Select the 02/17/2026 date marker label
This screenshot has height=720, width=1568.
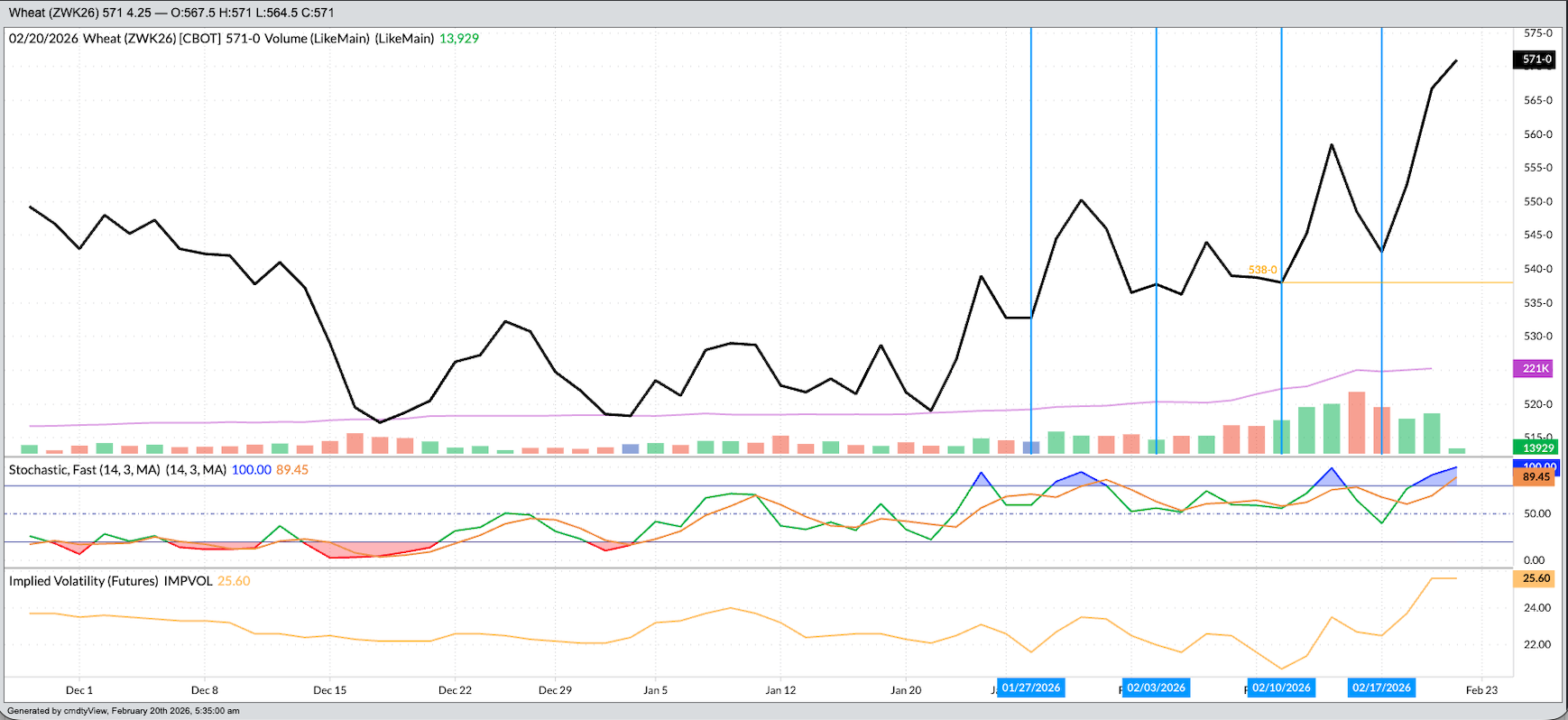pyautogui.click(x=1381, y=688)
